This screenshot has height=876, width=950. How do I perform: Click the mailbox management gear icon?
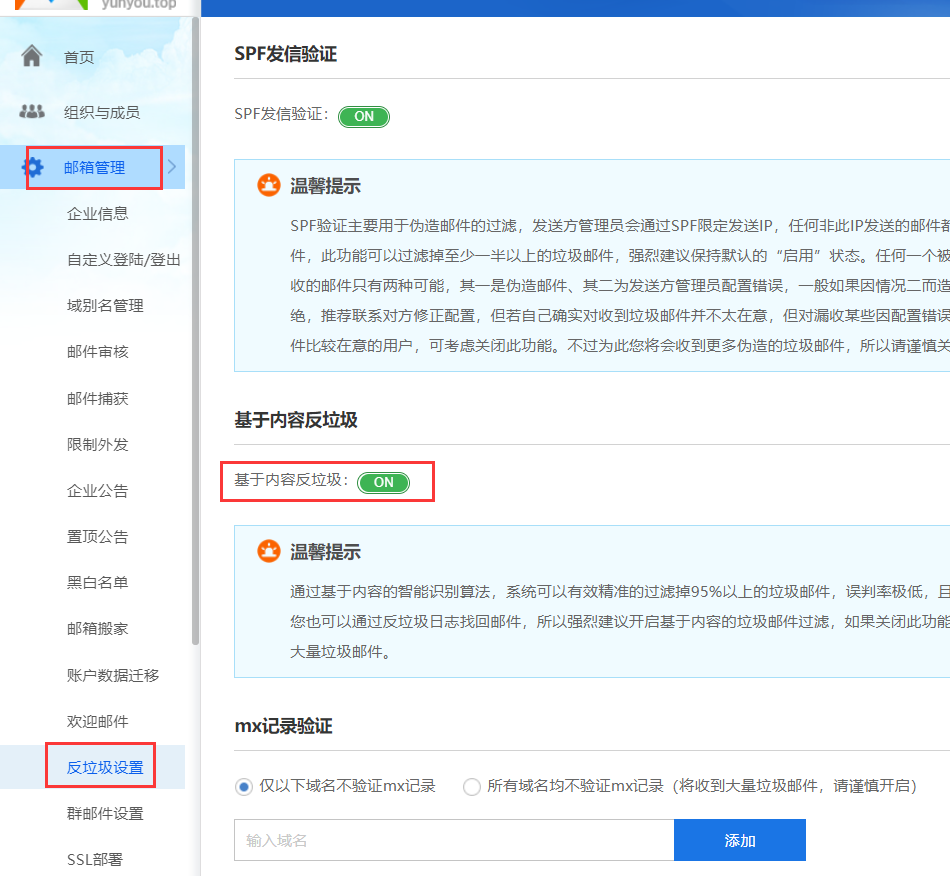[32, 167]
